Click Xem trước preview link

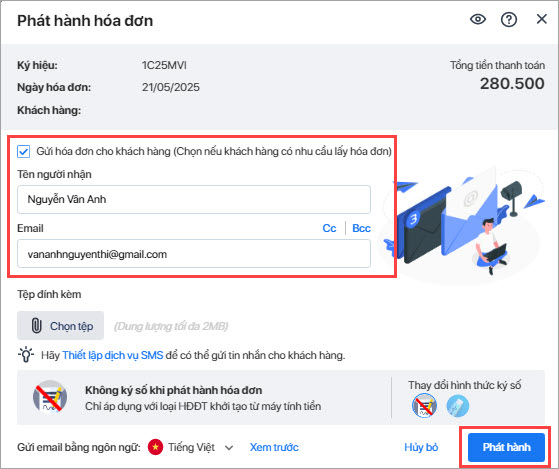(x=274, y=447)
